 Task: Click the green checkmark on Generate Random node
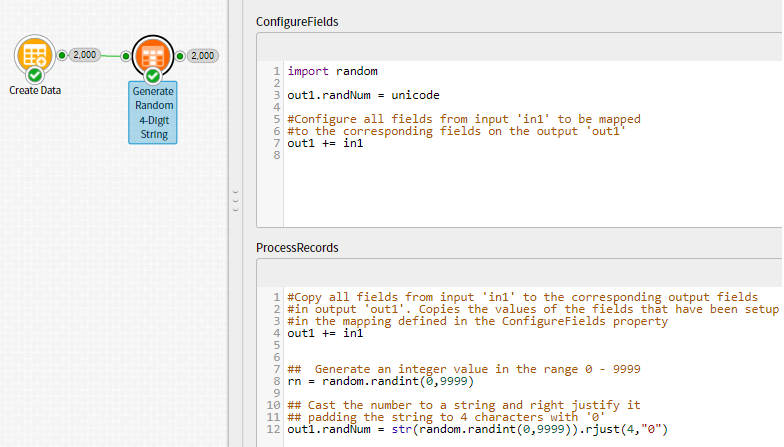[x=153, y=76]
